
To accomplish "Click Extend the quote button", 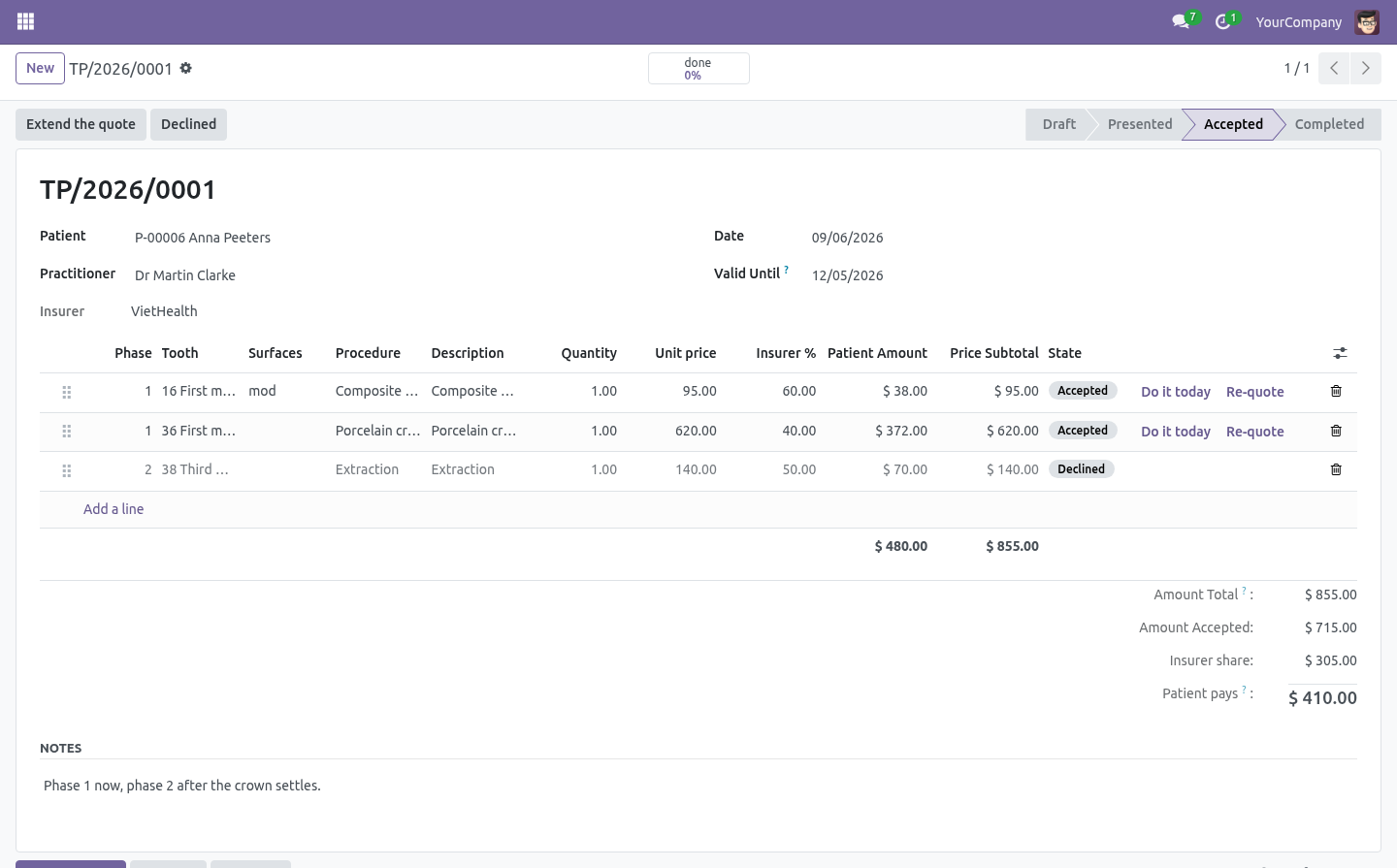I will 81,124.
